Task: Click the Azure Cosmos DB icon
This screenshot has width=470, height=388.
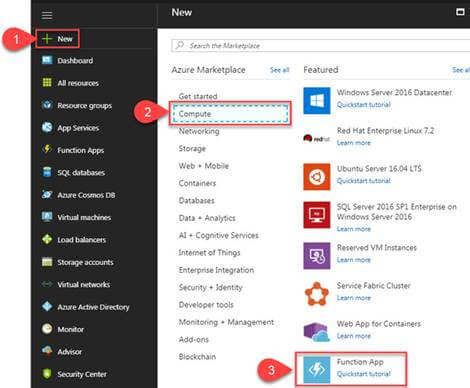Action: (47, 194)
